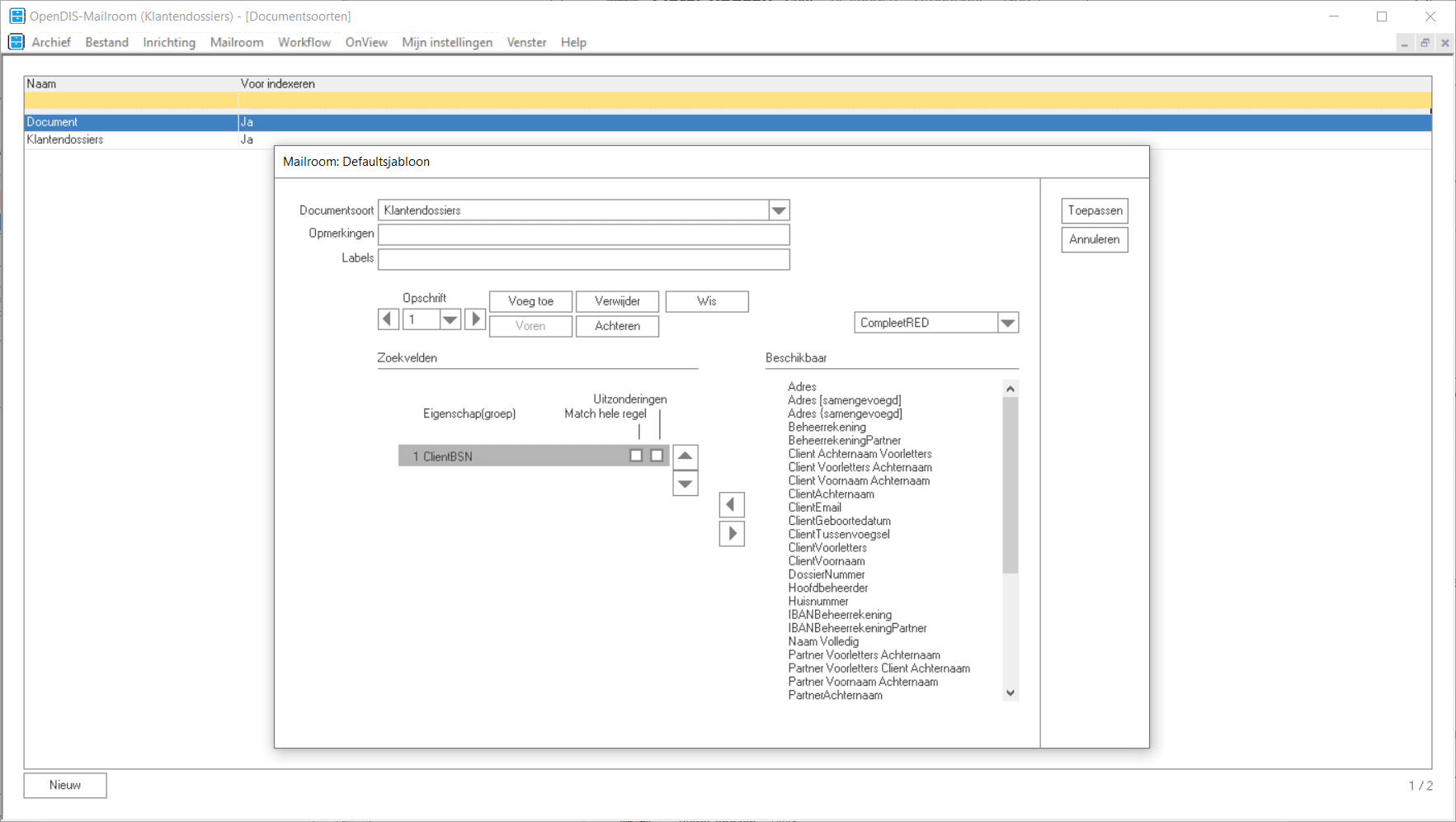1456x822 pixels.
Task: Select 'ClientVoornaam' in the Beschikbaar list
Action: (x=827, y=561)
